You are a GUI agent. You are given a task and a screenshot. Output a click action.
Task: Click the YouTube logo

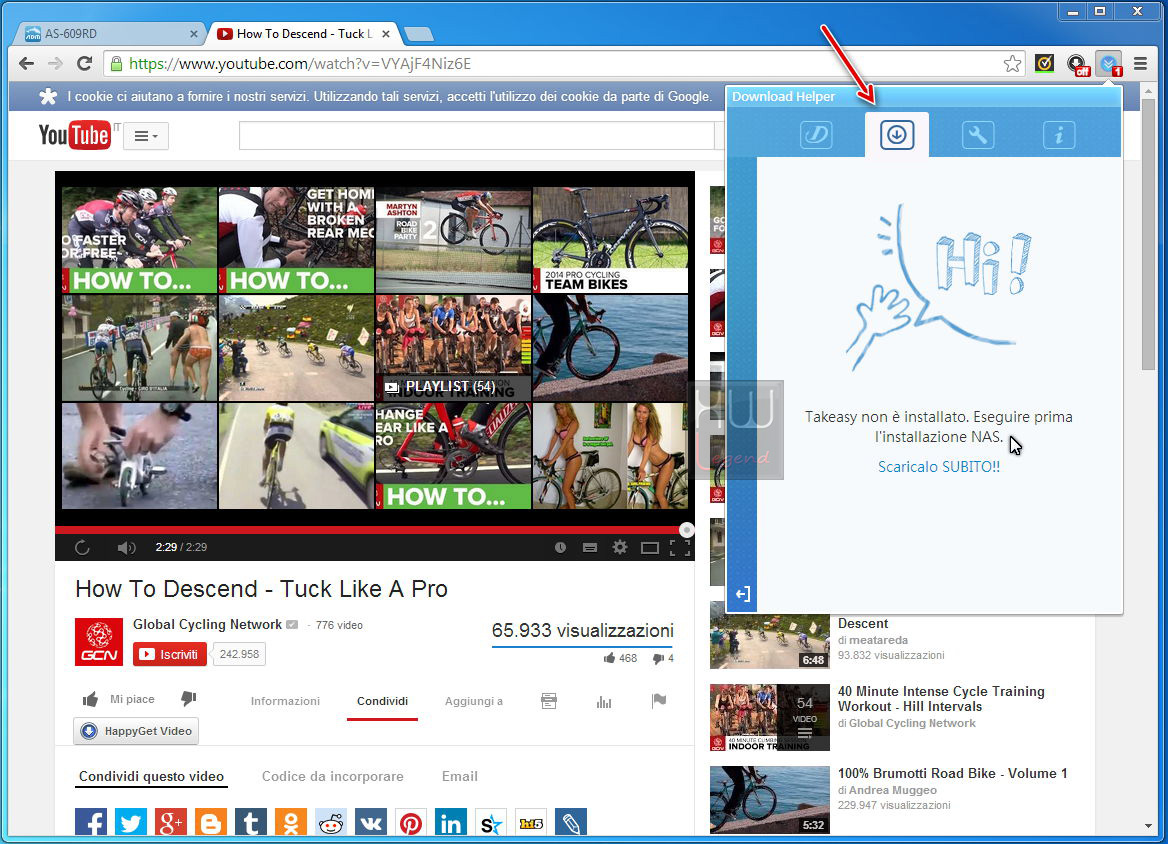[74, 136]
